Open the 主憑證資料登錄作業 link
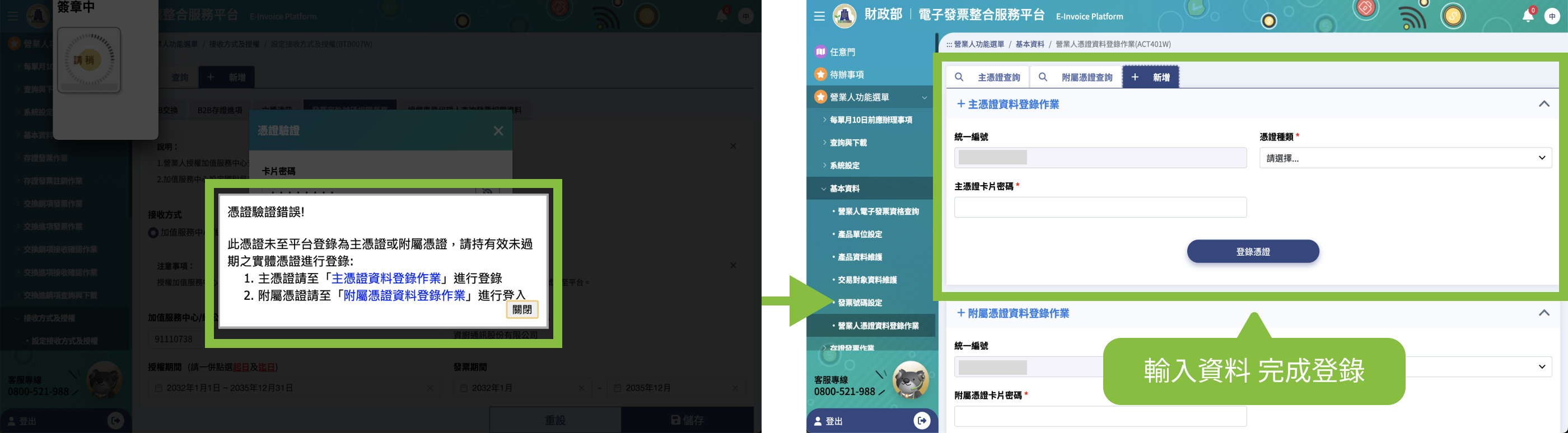The width and height of the screenshot is (1568, 433). tap(386, 279)
